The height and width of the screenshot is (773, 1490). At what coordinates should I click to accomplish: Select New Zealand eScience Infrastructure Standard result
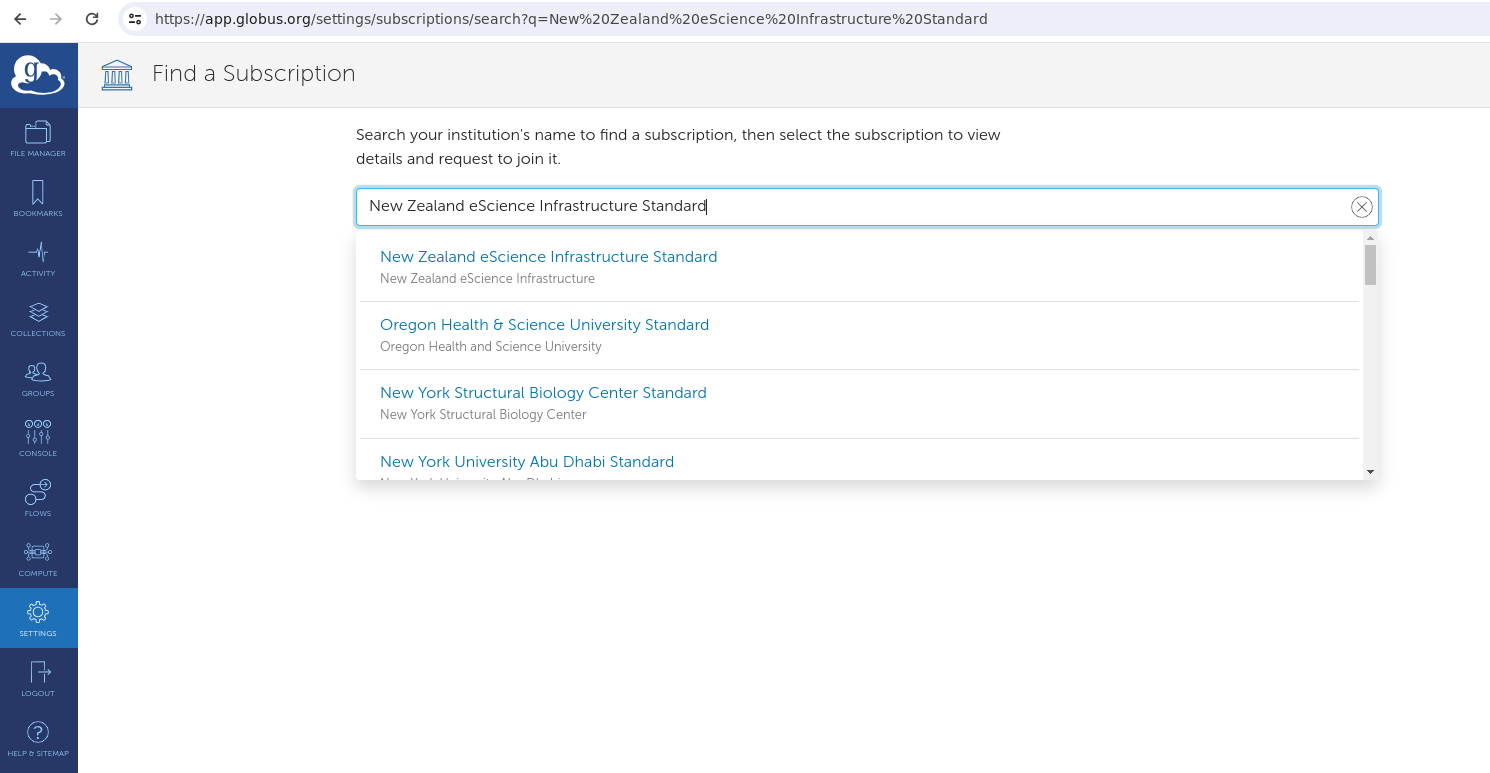pos(860,267)
